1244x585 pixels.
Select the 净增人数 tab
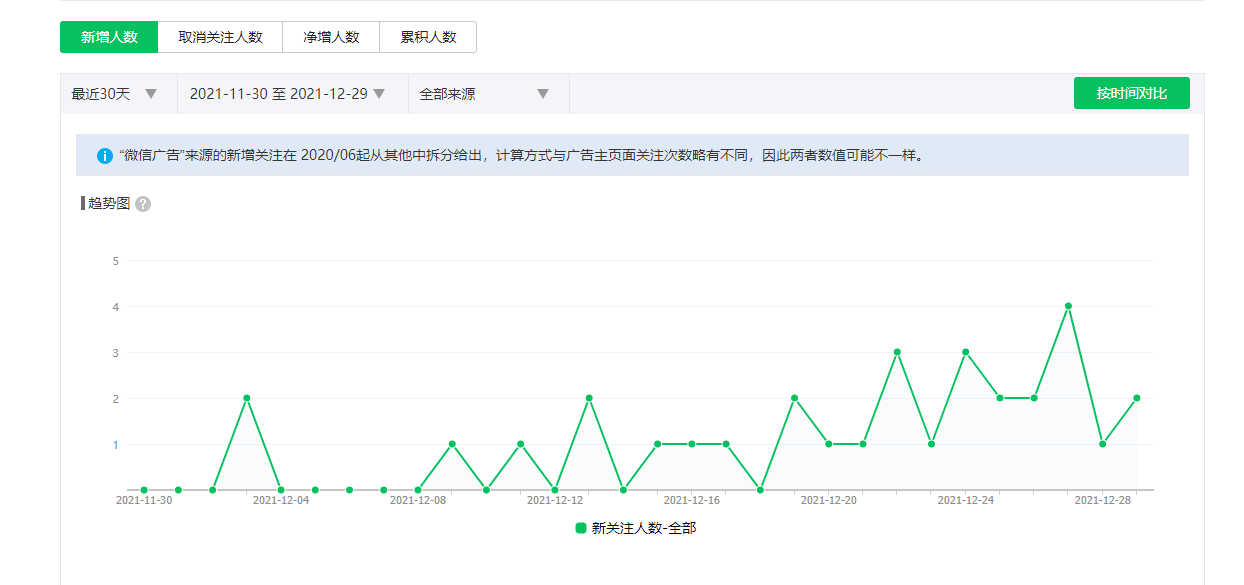point(331,37)
